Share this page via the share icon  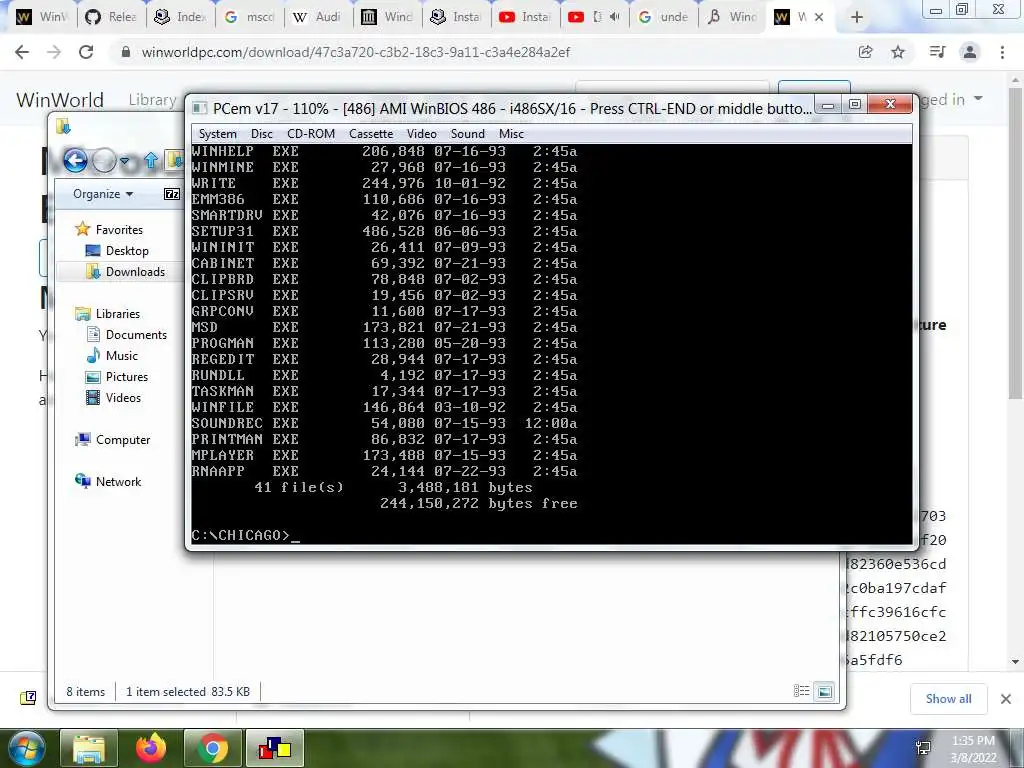[x=865, y=52]
